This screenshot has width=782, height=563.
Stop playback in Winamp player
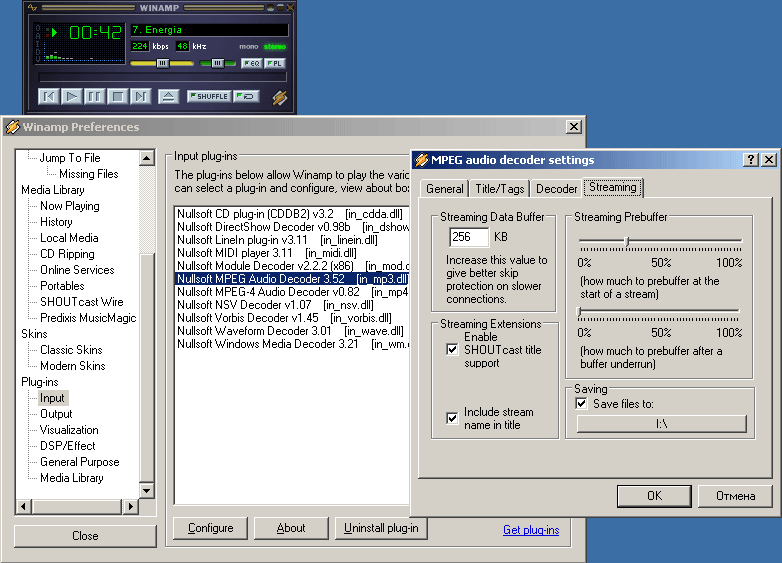(118, 96)
